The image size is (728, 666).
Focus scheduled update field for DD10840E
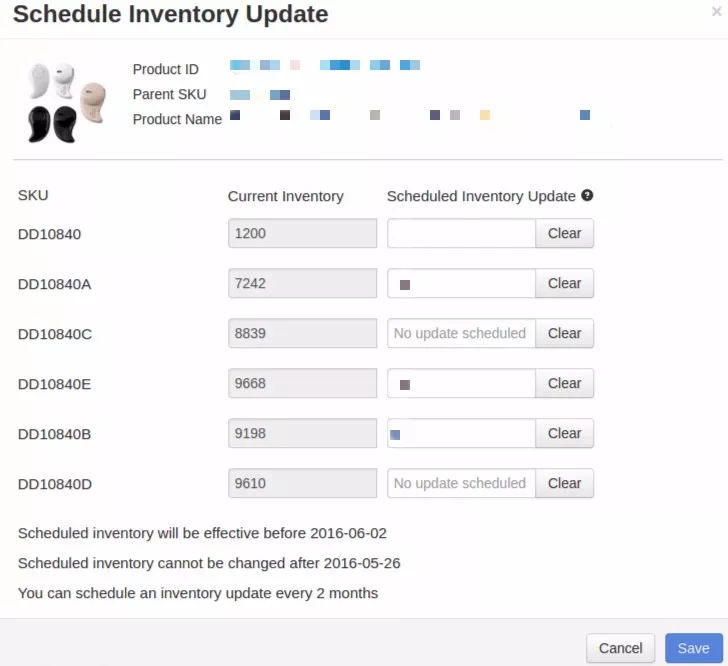coord(461,383)
